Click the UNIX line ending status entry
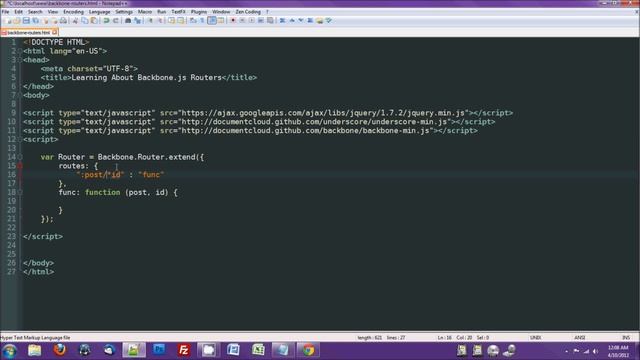640x360 pixels. click(x=536, y=338)
